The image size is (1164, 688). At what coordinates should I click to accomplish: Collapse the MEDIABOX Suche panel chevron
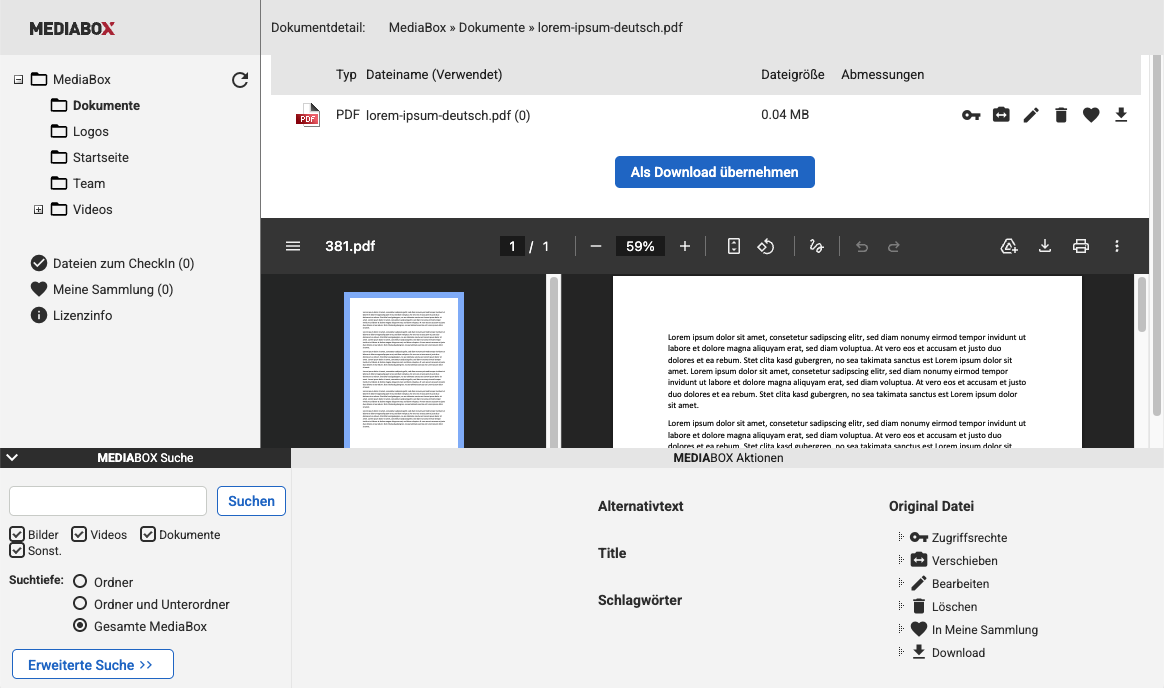tap(12, 458)
